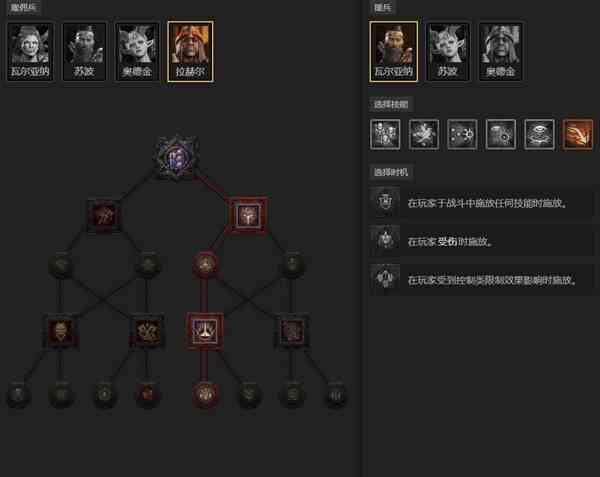Select 奥德金 in the left mercenary list
This screenshot has width=600, height=477.
[137, 51]
